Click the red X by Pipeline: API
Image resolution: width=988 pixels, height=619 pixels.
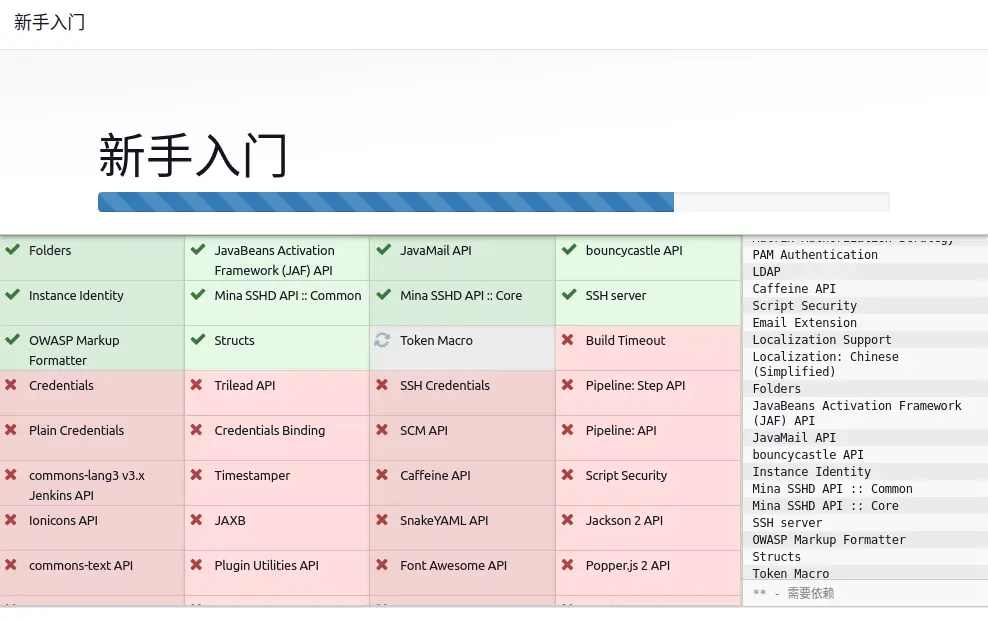click(568, 430)
